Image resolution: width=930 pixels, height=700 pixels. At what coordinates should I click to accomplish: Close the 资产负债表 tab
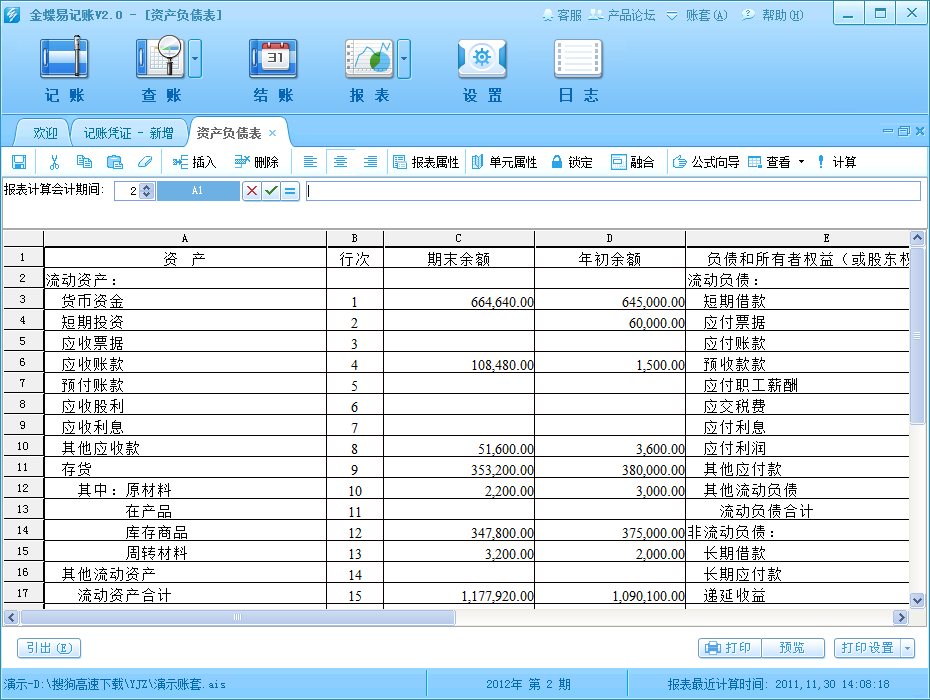272,133
